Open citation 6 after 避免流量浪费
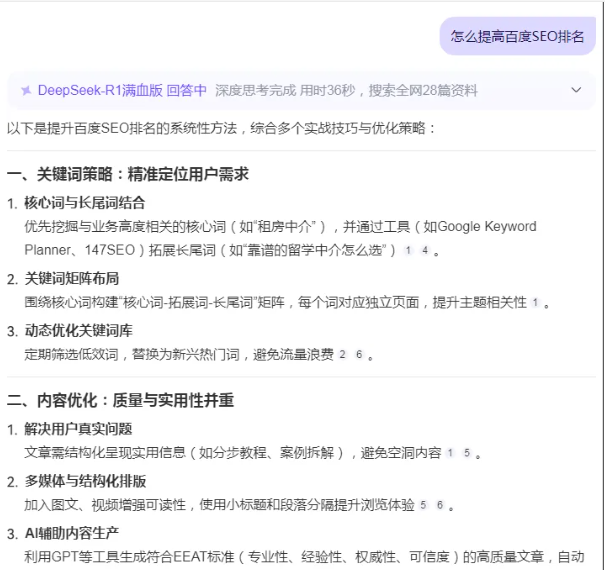The width and height of the screenshot is (605, 570). pyautogui.click(x=358, y=355)
